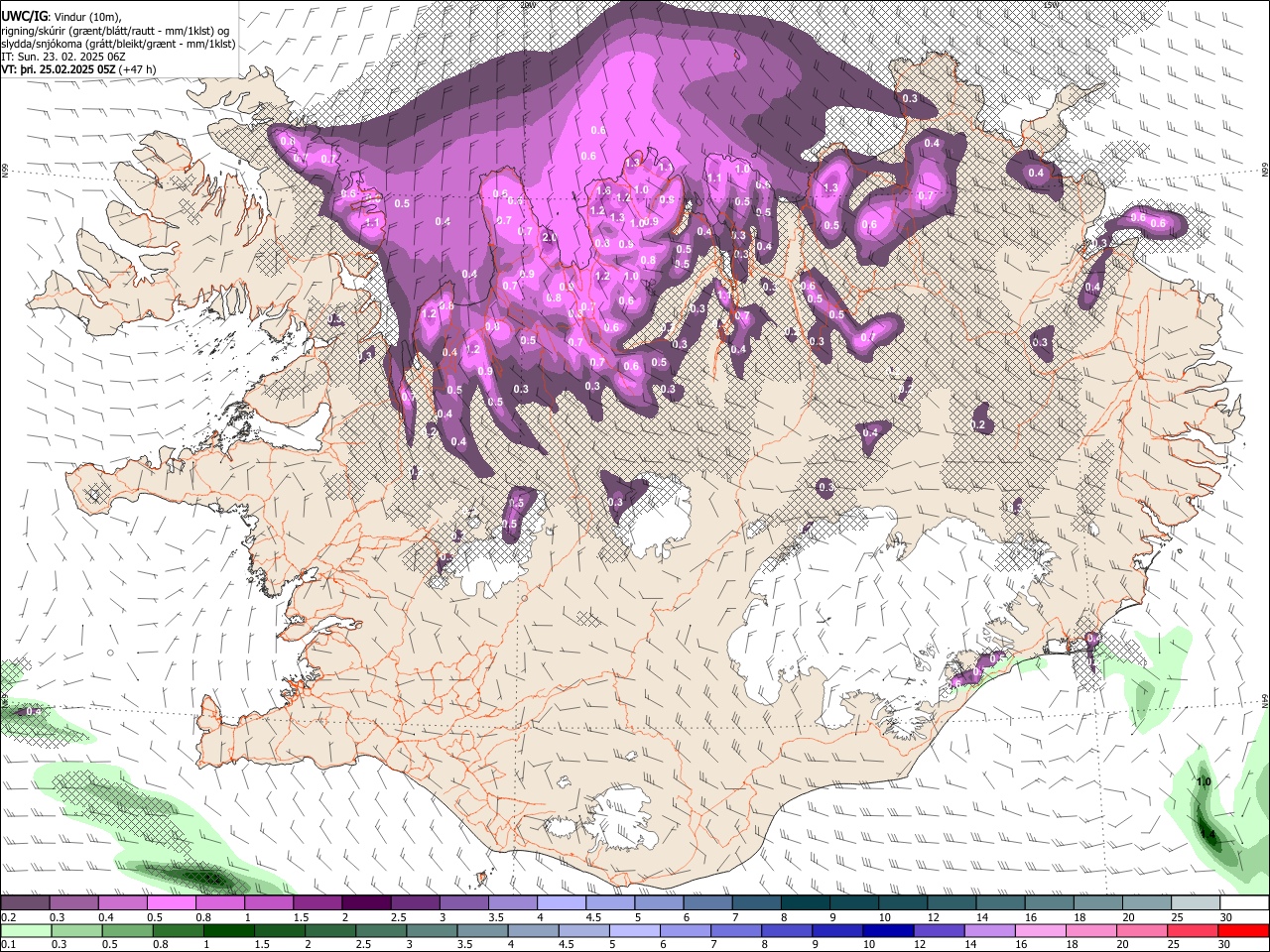The height and width of the screenshot is (952, 1270).
Task: Select the 'VT: þri. 25.02.2025 05Z (+47 h)' line
Action: click(78, 69)
